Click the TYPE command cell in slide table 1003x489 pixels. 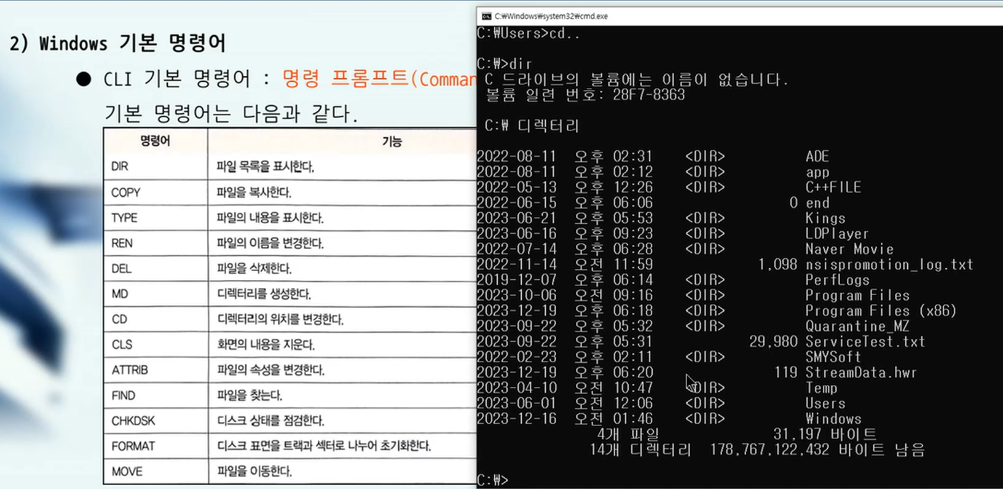[x=155, y=218]
